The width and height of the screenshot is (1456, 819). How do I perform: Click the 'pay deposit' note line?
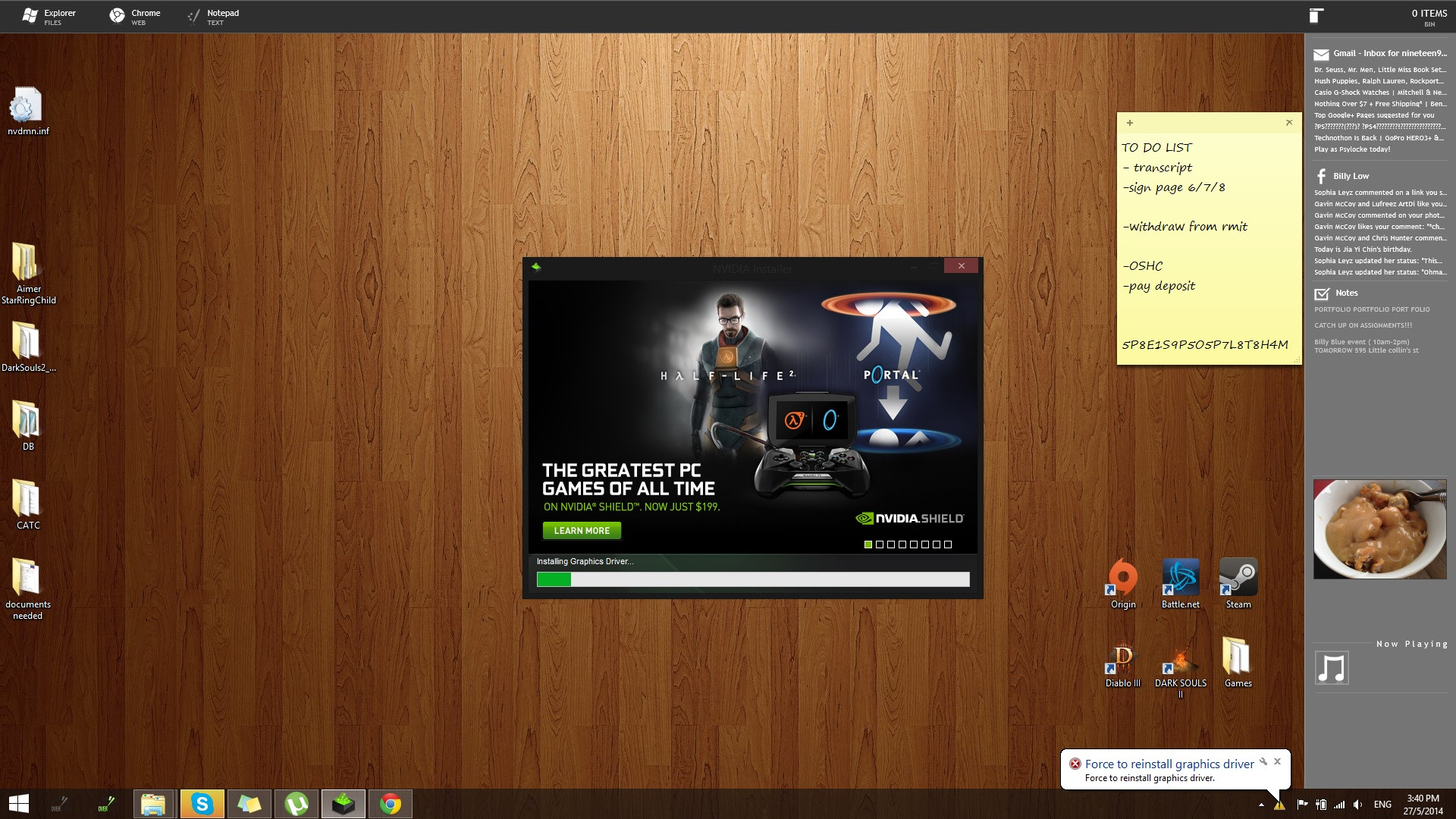[x=1159, y=286]
